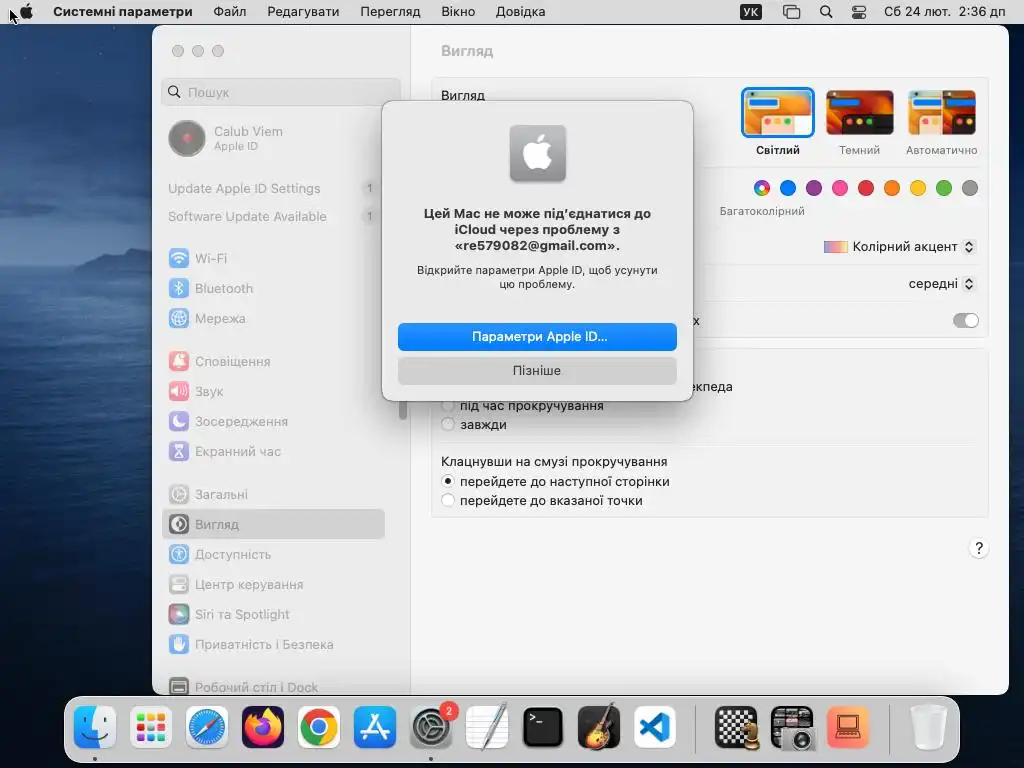This screenshot has height=768, width=1024.
Task: Launch Google Chrome from the Dock
Action: tap(319, 727)
